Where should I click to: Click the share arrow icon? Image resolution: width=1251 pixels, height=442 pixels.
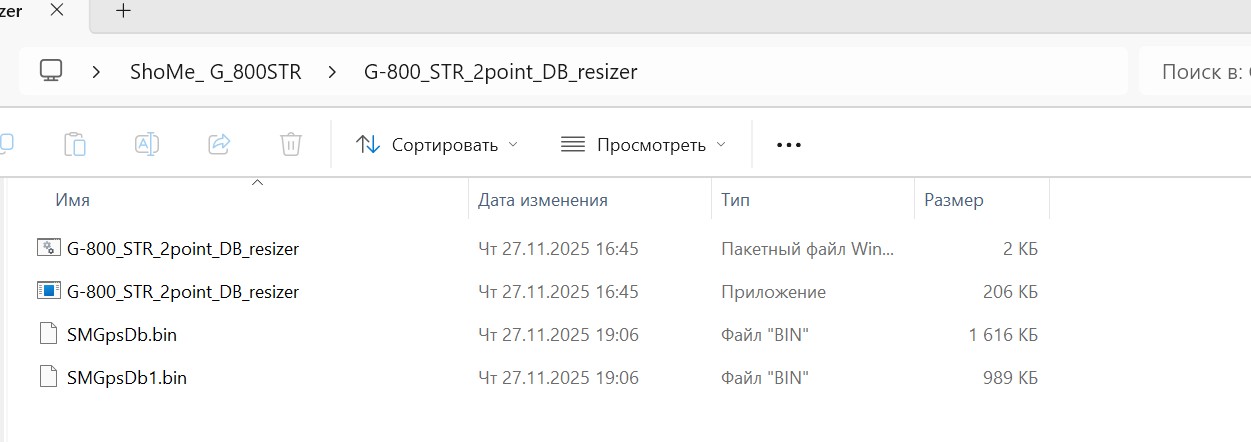coord(219,145)
